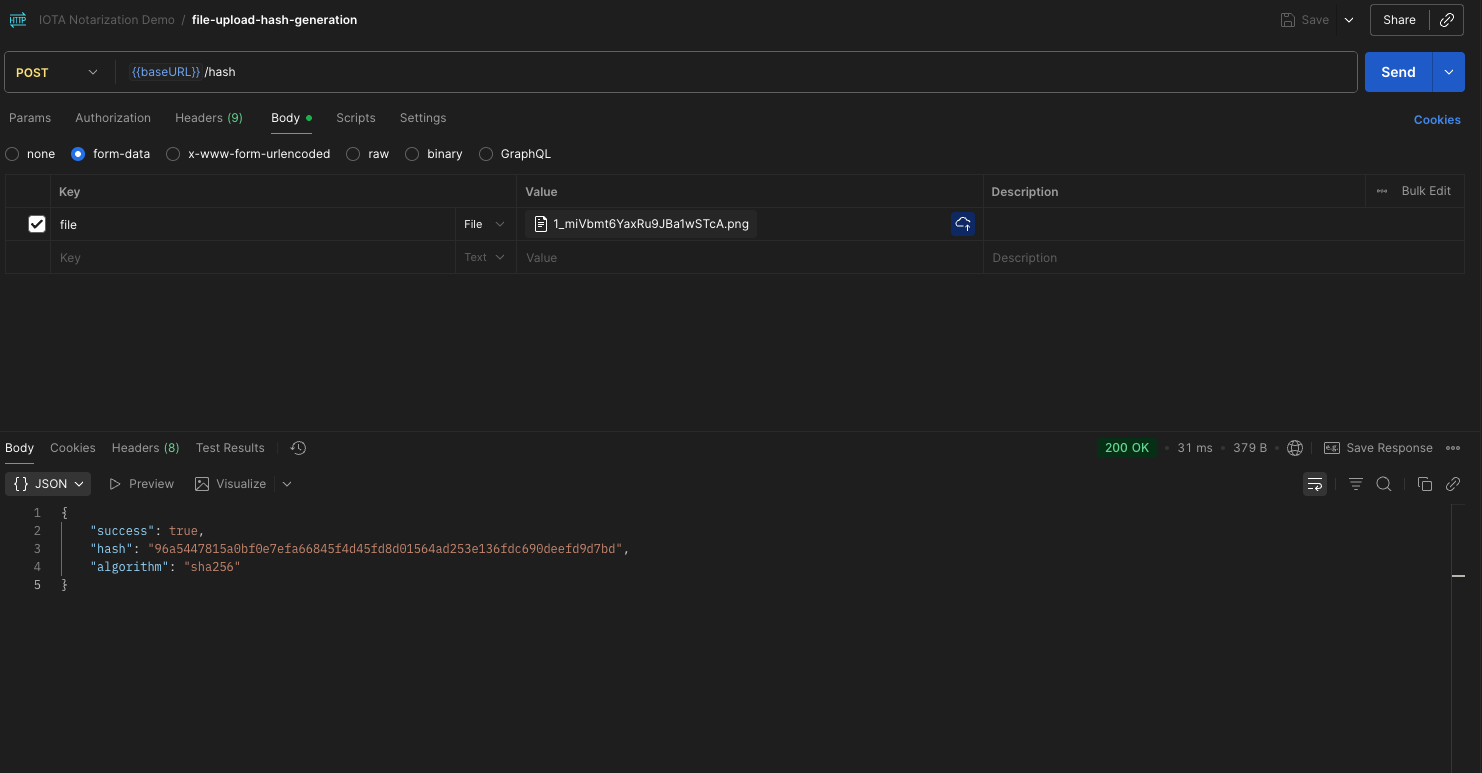
Task: Open the Test Results tab
Action: pyautogui.click(x=229, y=448)
